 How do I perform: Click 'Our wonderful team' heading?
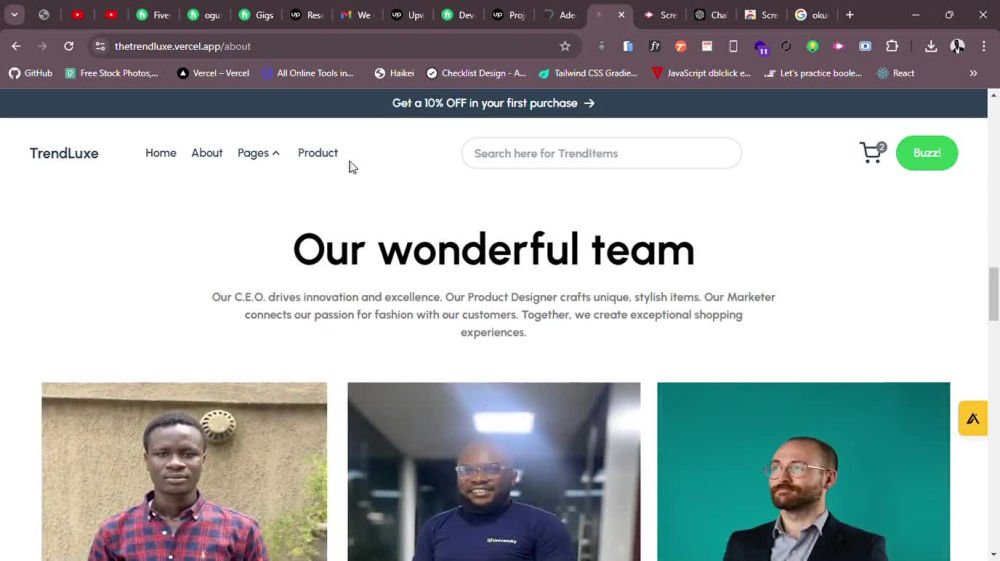pyautogui.click(x=494, y=249)
